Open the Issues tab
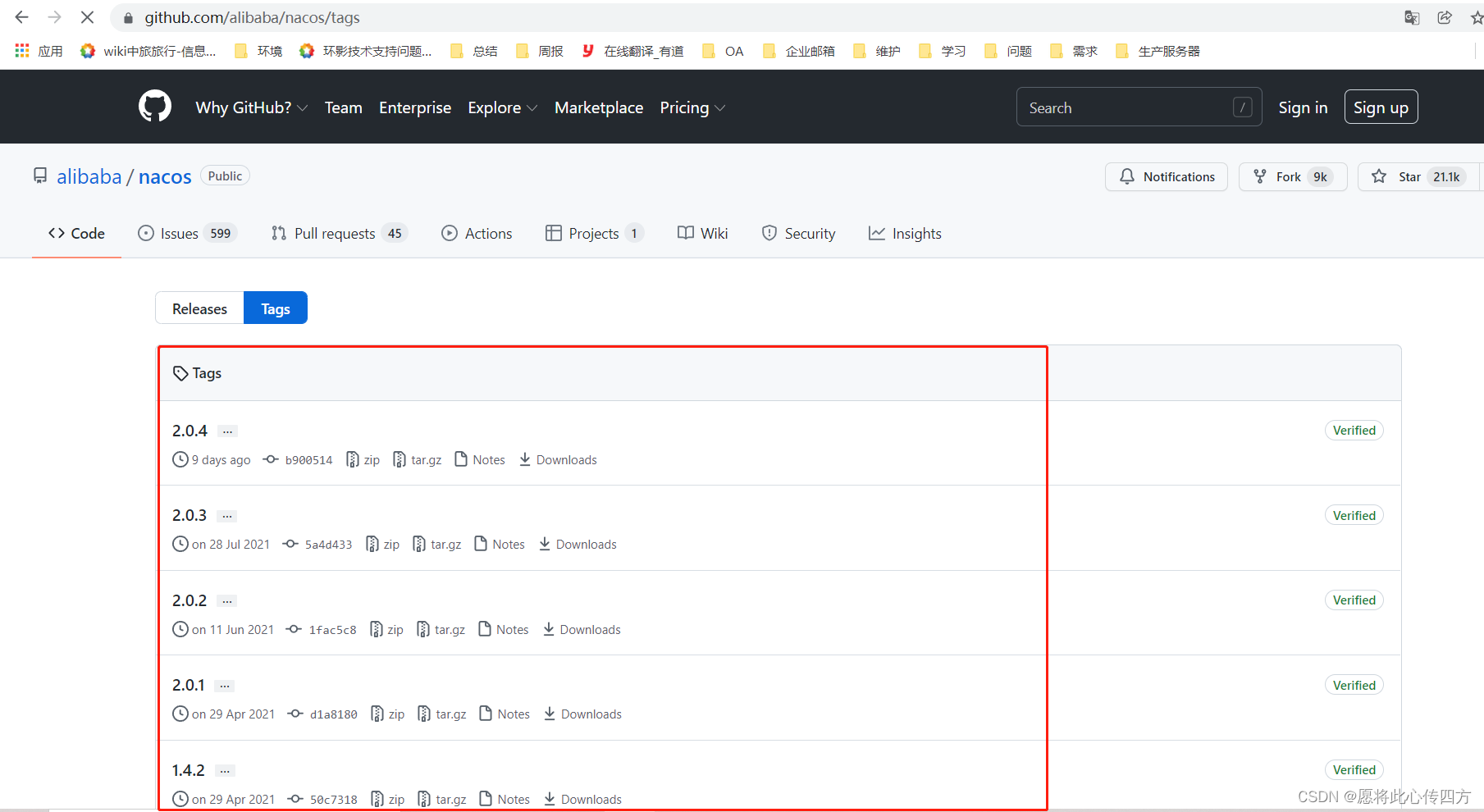 click(187, 234)
